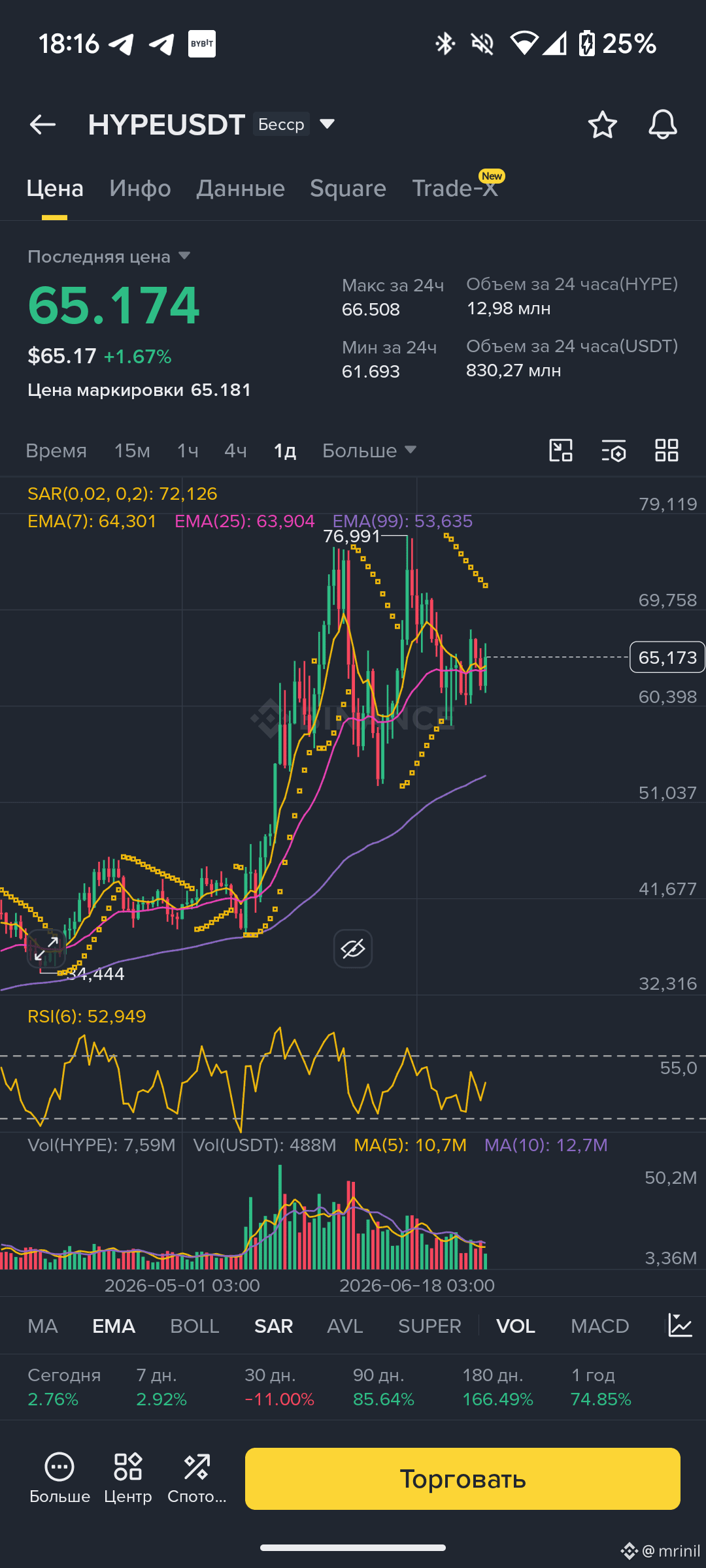Tap the Макс за 24ч value 66.508

tap(371, 310)
